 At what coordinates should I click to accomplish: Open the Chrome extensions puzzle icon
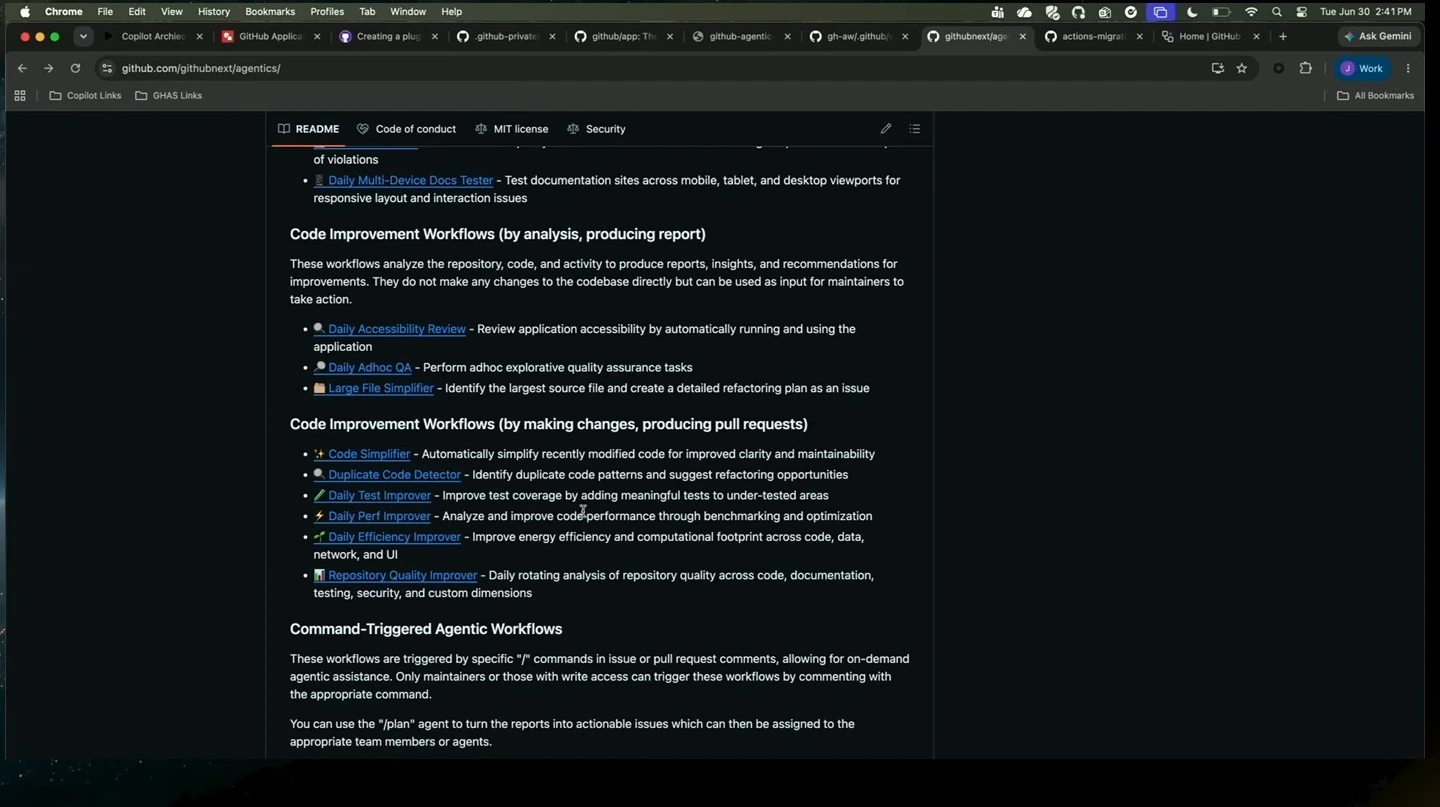coord(1306,68)
